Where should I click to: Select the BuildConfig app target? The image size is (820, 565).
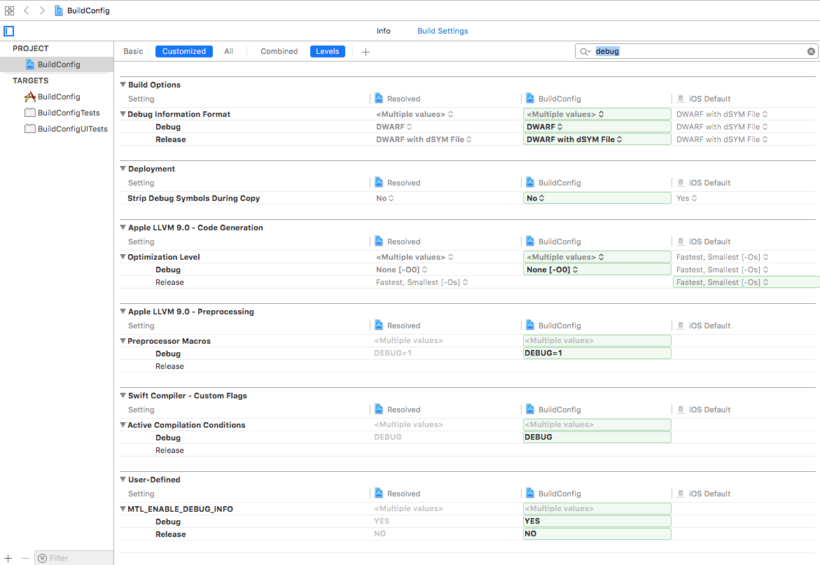[52, 97]
